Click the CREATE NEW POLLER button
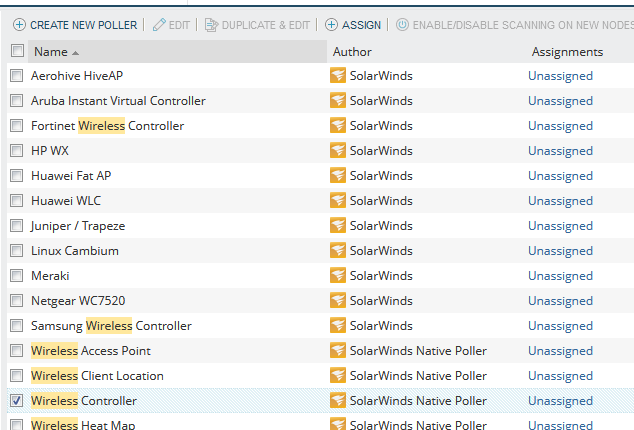Image resolution: width=634 pixels, height=430 pixels. tap(75, 25)
